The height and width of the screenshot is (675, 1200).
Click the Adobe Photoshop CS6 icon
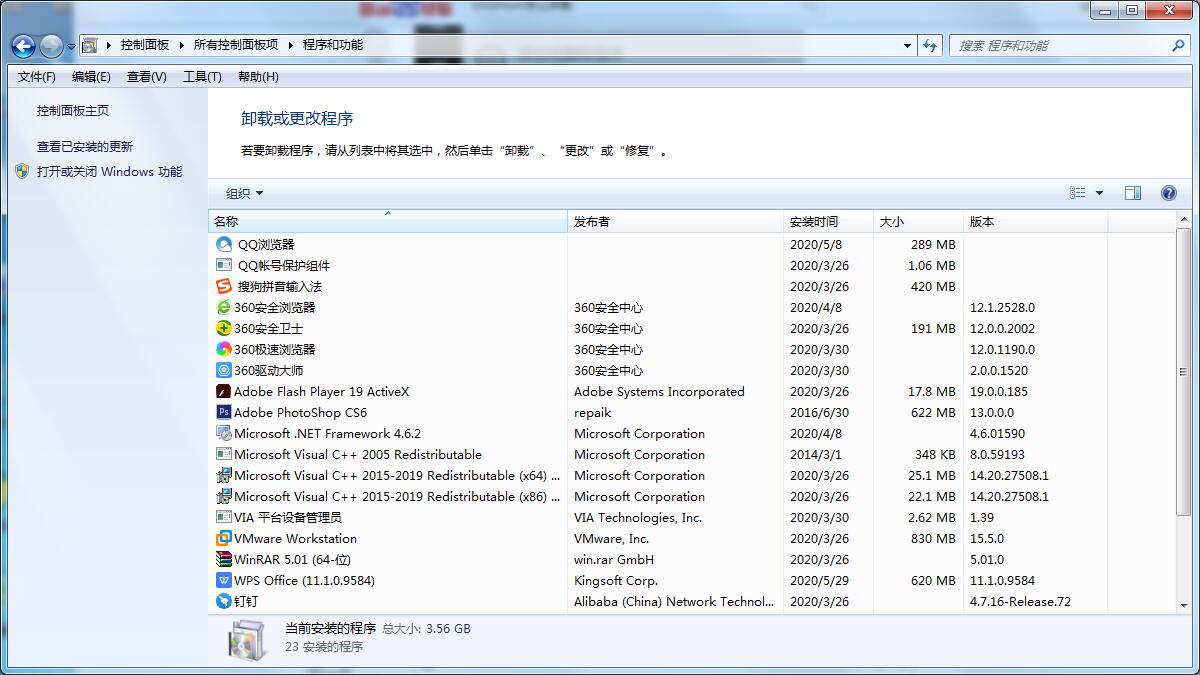[x=224, y=412]
